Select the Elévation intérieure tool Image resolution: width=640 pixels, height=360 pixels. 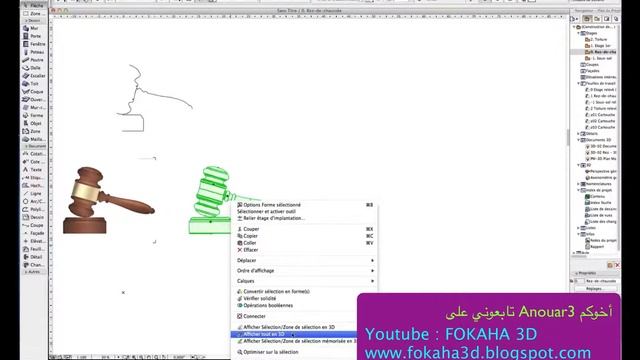(x=34, y=241)
